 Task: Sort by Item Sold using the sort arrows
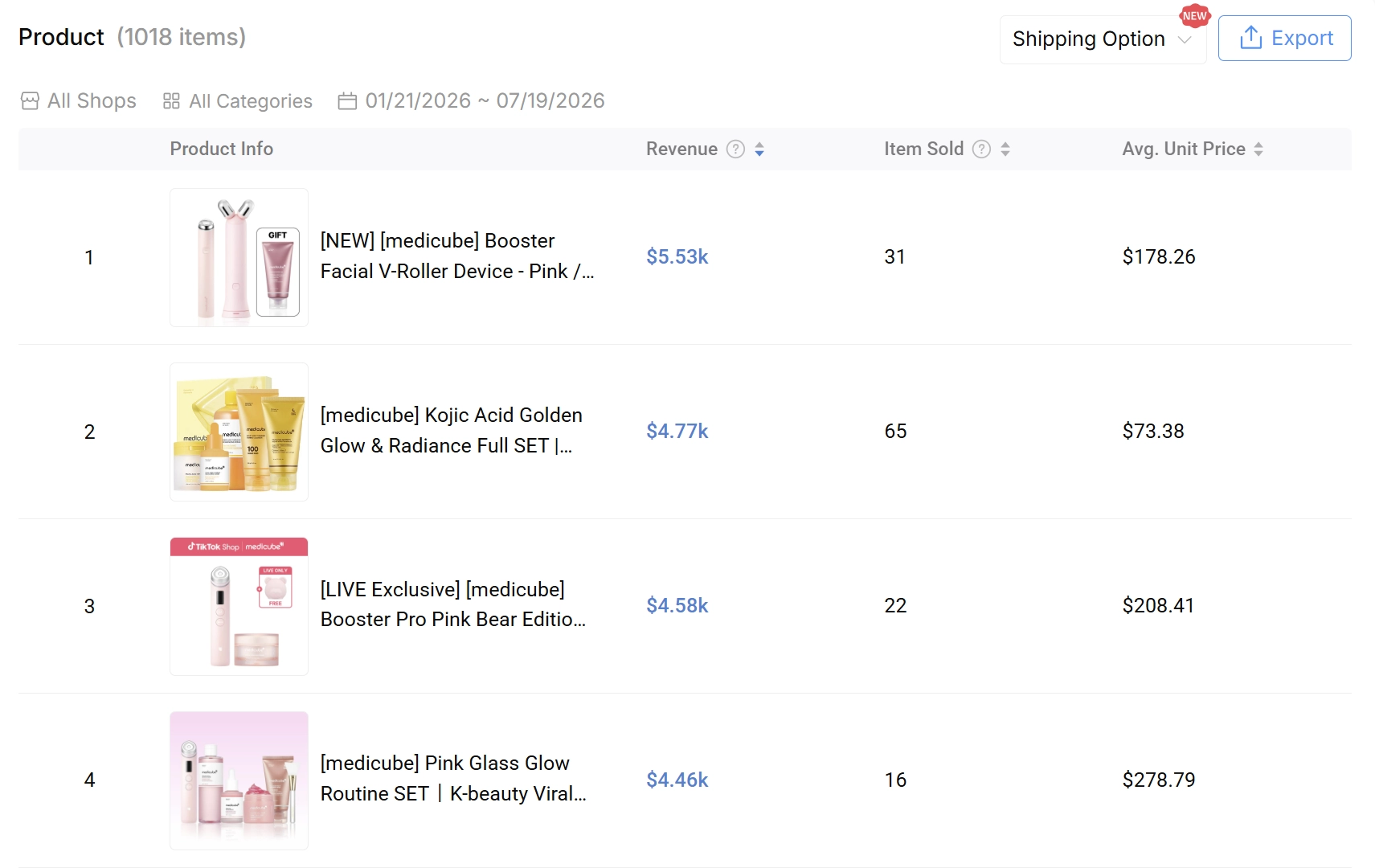(x=1005, y=149)
